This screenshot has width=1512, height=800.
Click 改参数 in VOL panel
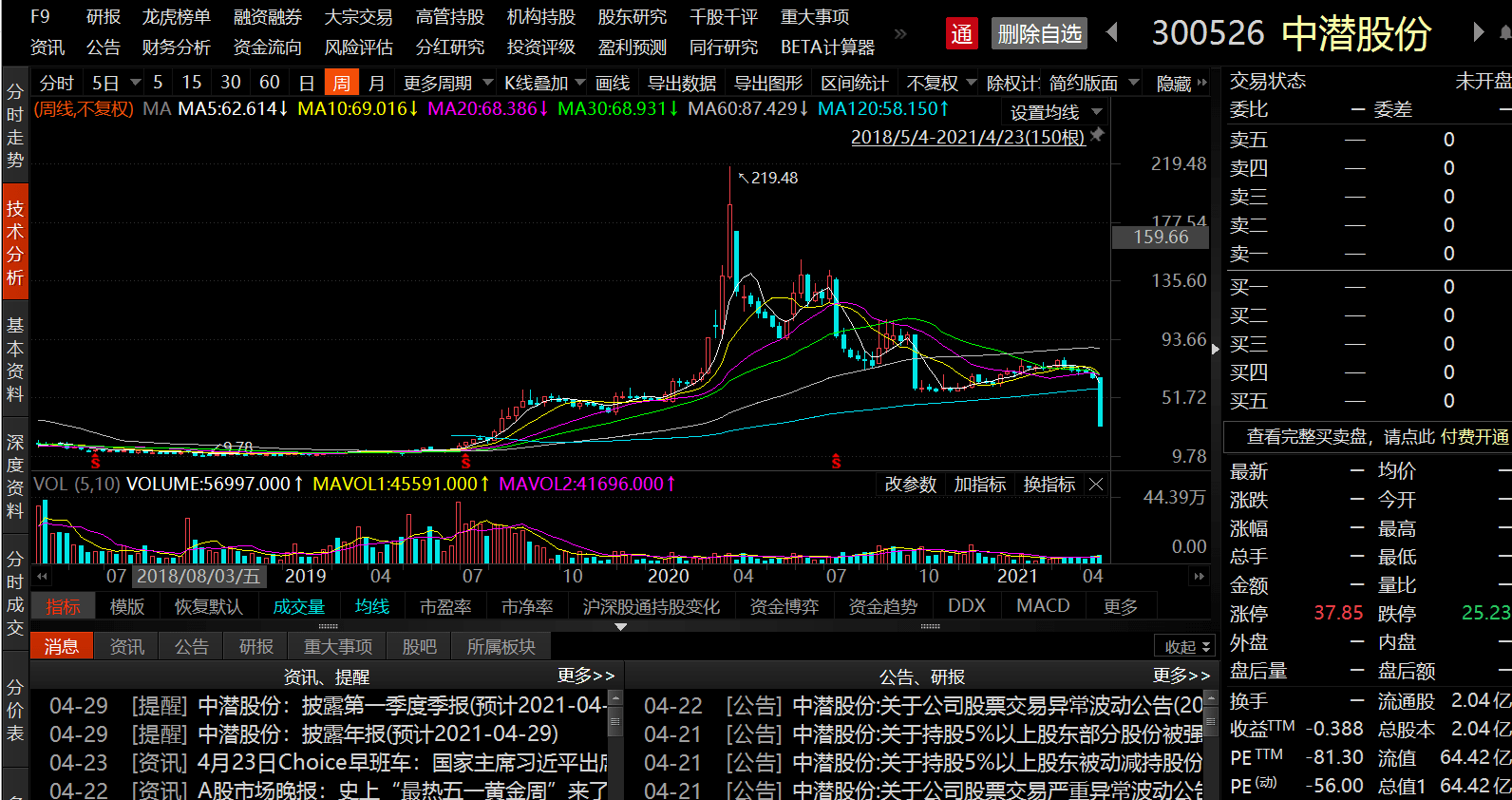point(911,485)
